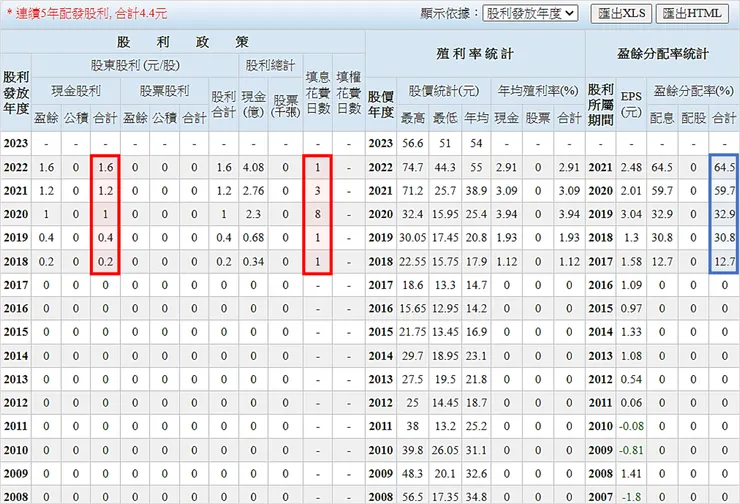Click the EPS value 2.48
The image size is (740, 504).
coord(631,167)
